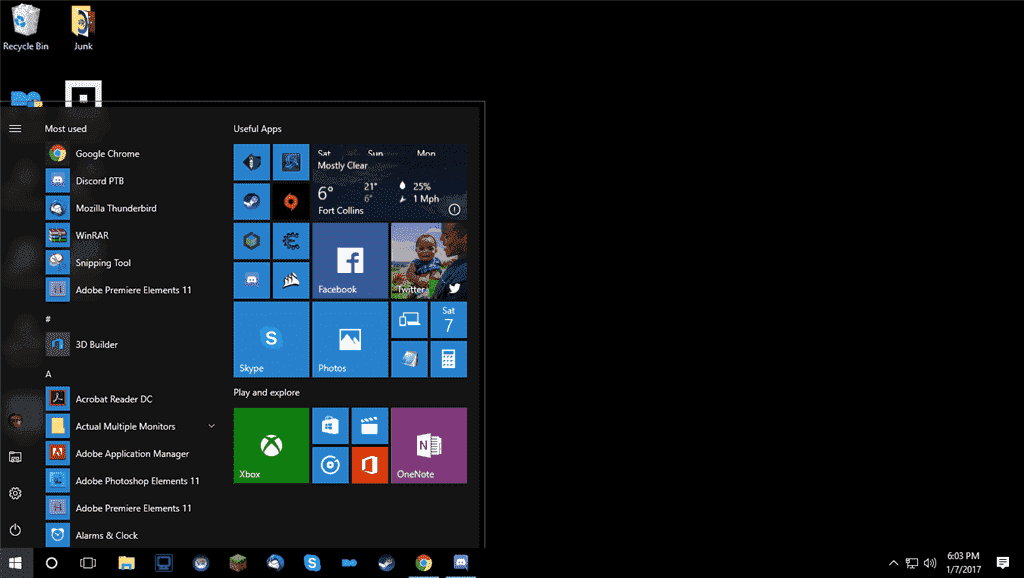Screen dimensions: 1024x578
Task: Show hidden system tray icons chevron
Action: coord(893,563)
